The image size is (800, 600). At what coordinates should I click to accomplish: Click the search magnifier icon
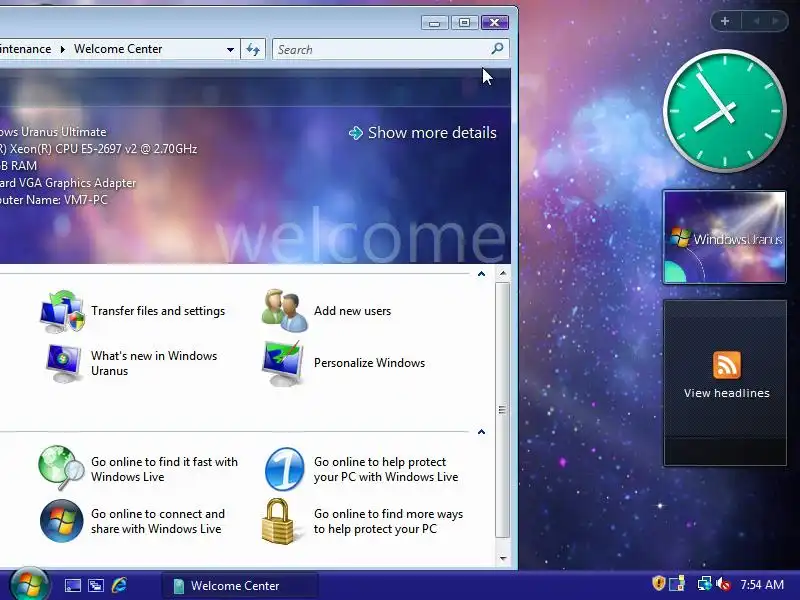(x=497, y=49)
